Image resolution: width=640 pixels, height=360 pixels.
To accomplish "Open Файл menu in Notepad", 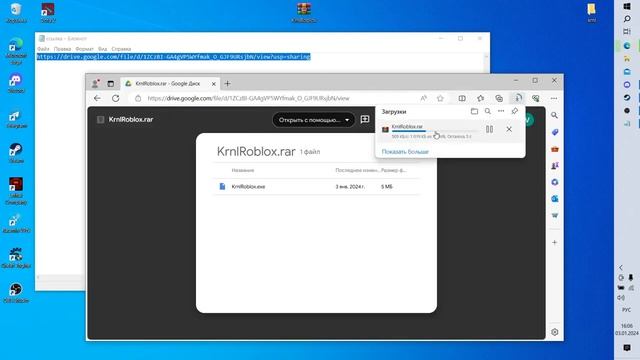I will [x=43, y=49].
